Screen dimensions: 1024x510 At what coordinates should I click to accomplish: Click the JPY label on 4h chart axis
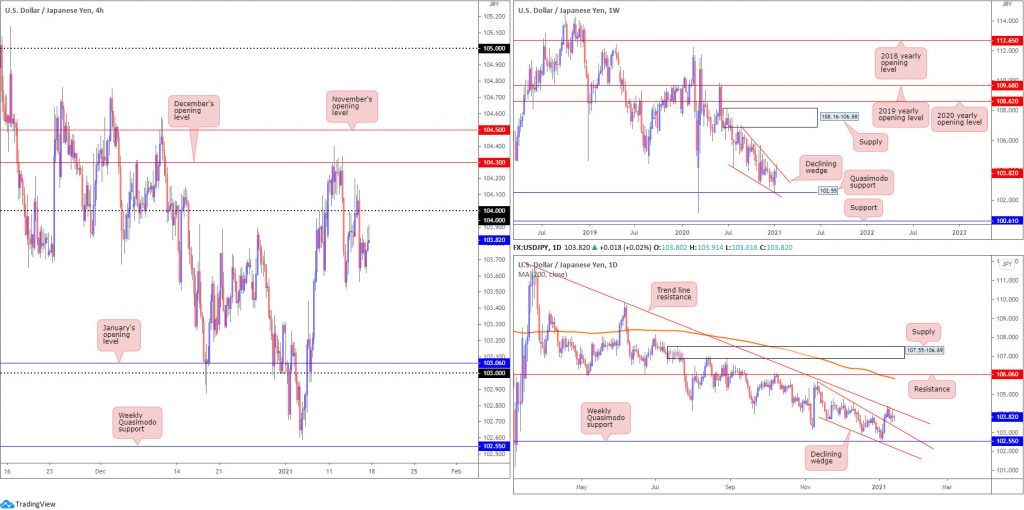point(493,3)
